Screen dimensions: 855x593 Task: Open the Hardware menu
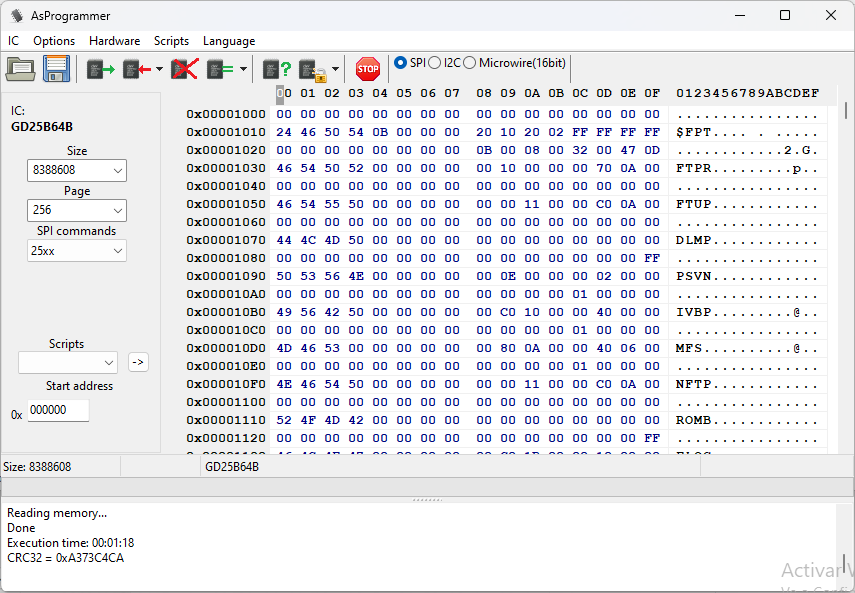tap(114, 41)
